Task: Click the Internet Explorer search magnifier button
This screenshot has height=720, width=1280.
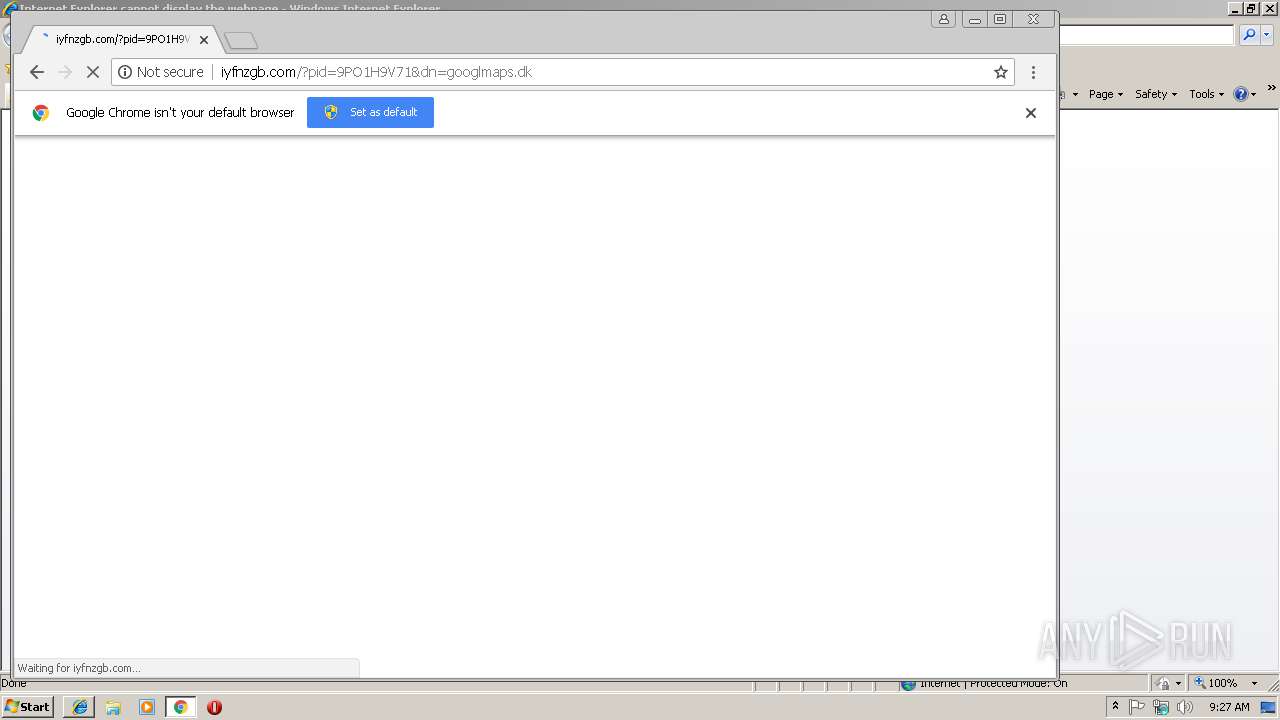Action: [x=1248, y=35]
